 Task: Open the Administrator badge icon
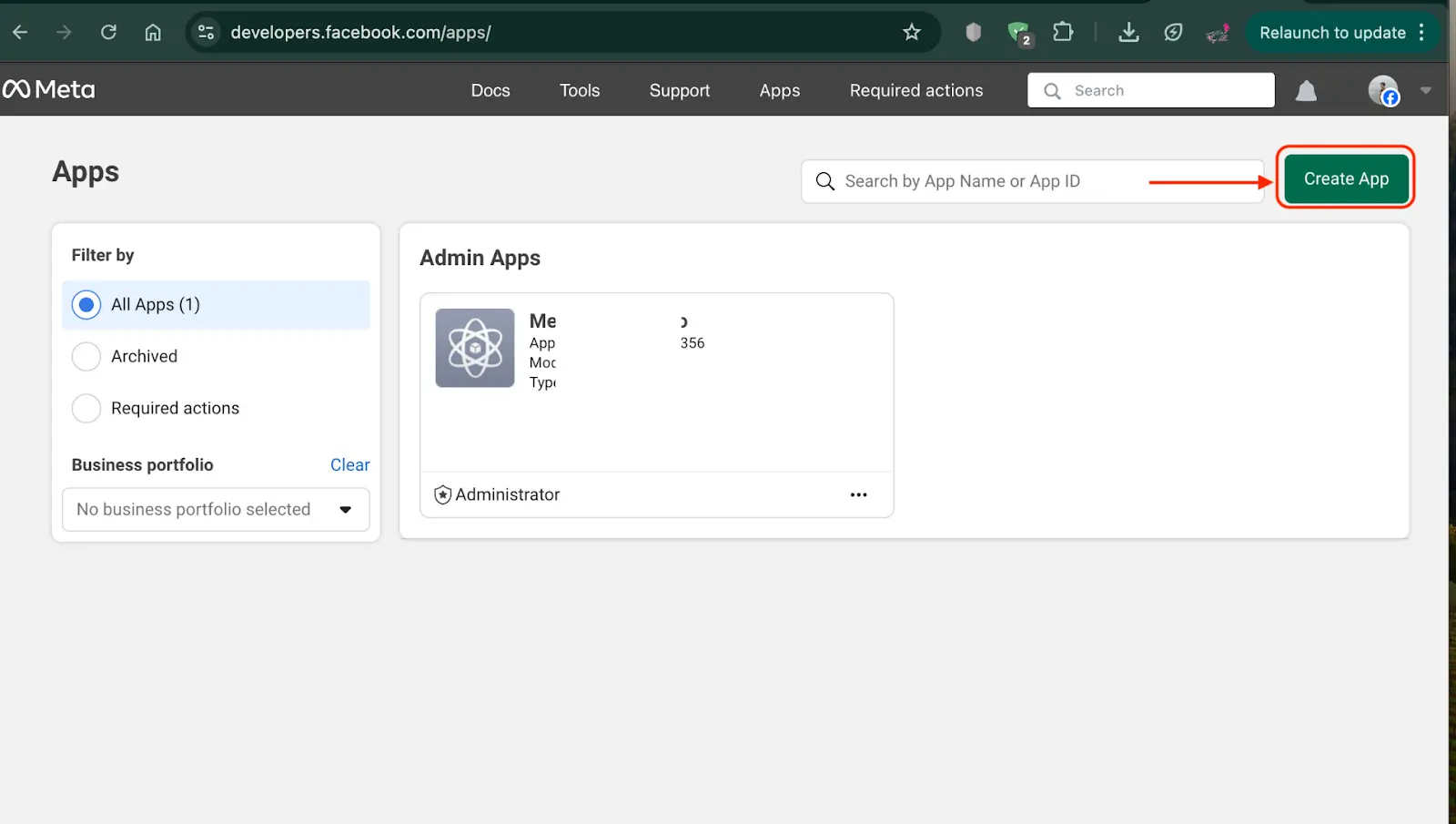[442, 494]
